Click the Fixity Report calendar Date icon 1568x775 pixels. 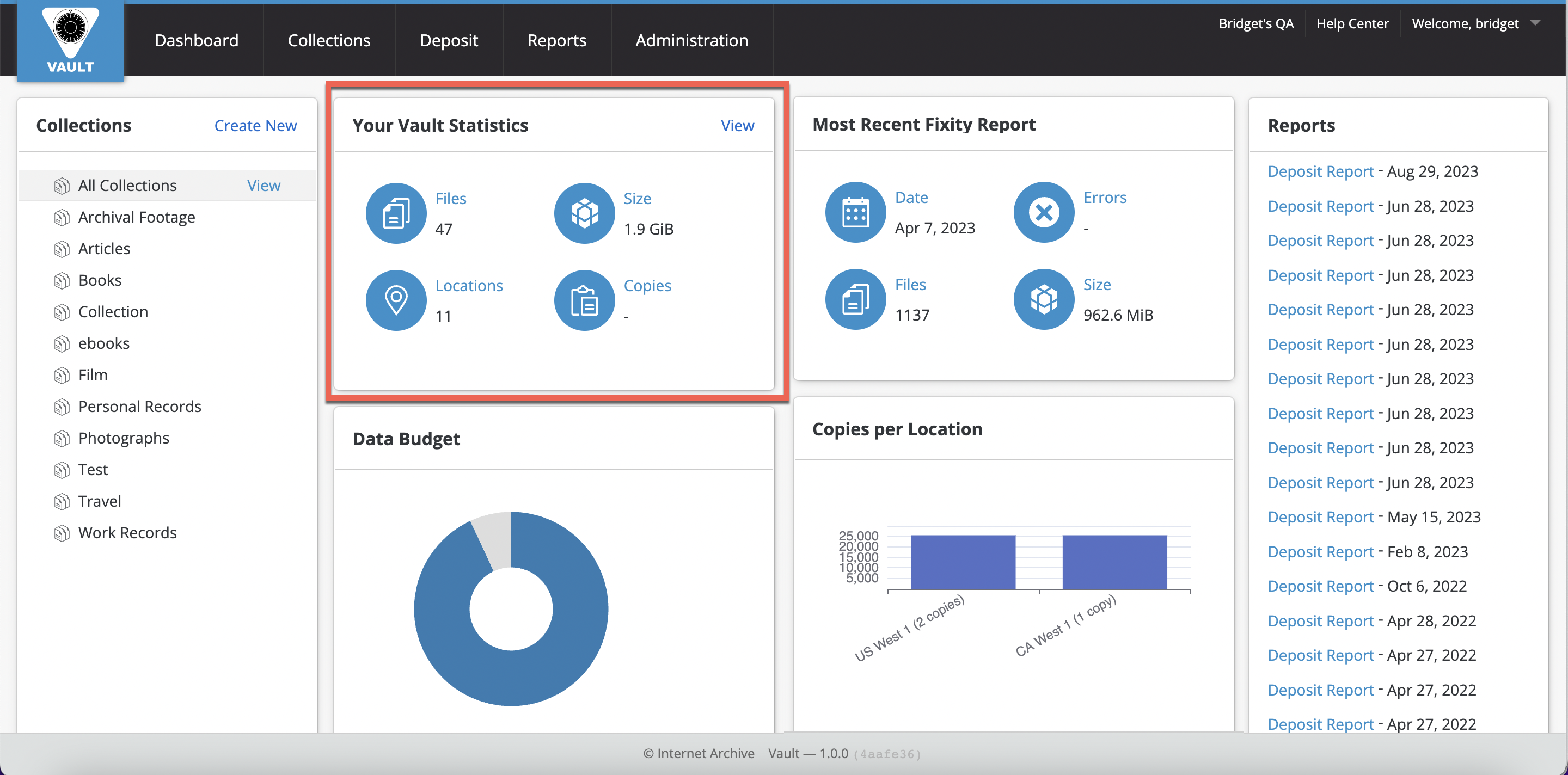pos(855,212)
